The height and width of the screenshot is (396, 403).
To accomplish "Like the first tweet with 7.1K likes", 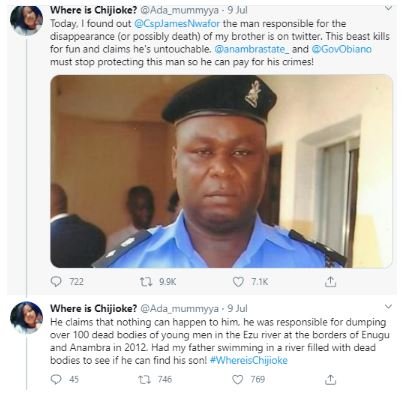I will pos(238,282).
